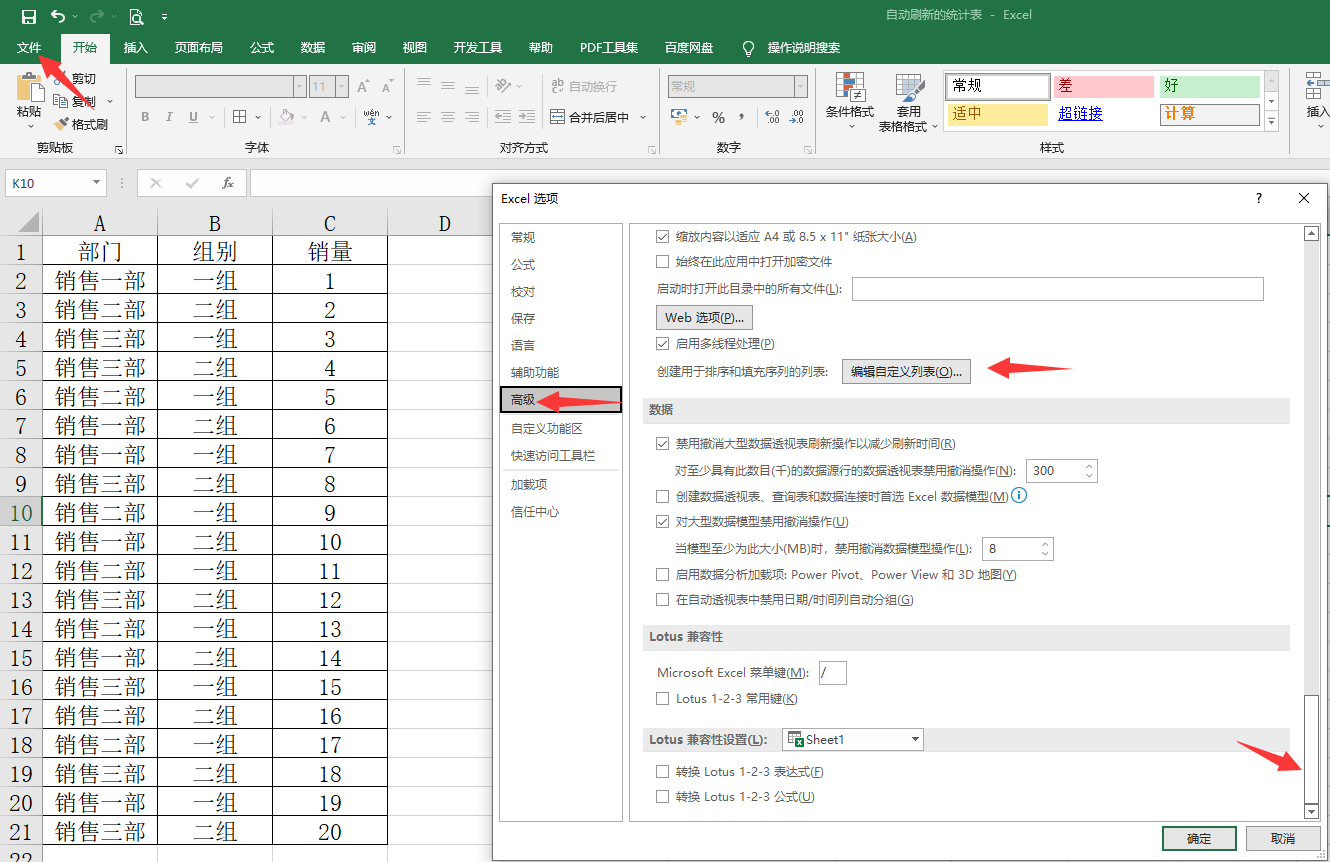Click the 确定 OK button
1330x862 pixels.
click(x=1199, y=838)
